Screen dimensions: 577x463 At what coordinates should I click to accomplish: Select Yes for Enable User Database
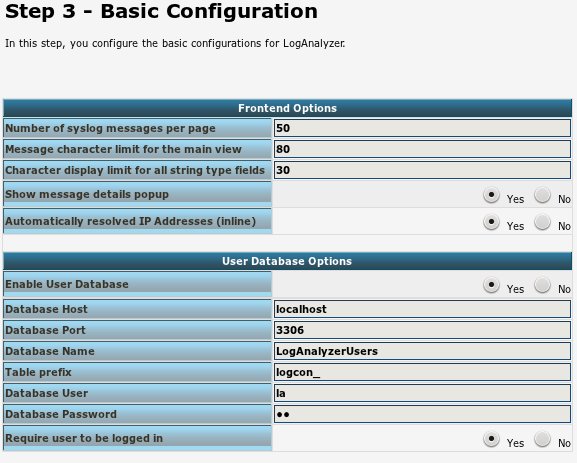click(491, 285)
